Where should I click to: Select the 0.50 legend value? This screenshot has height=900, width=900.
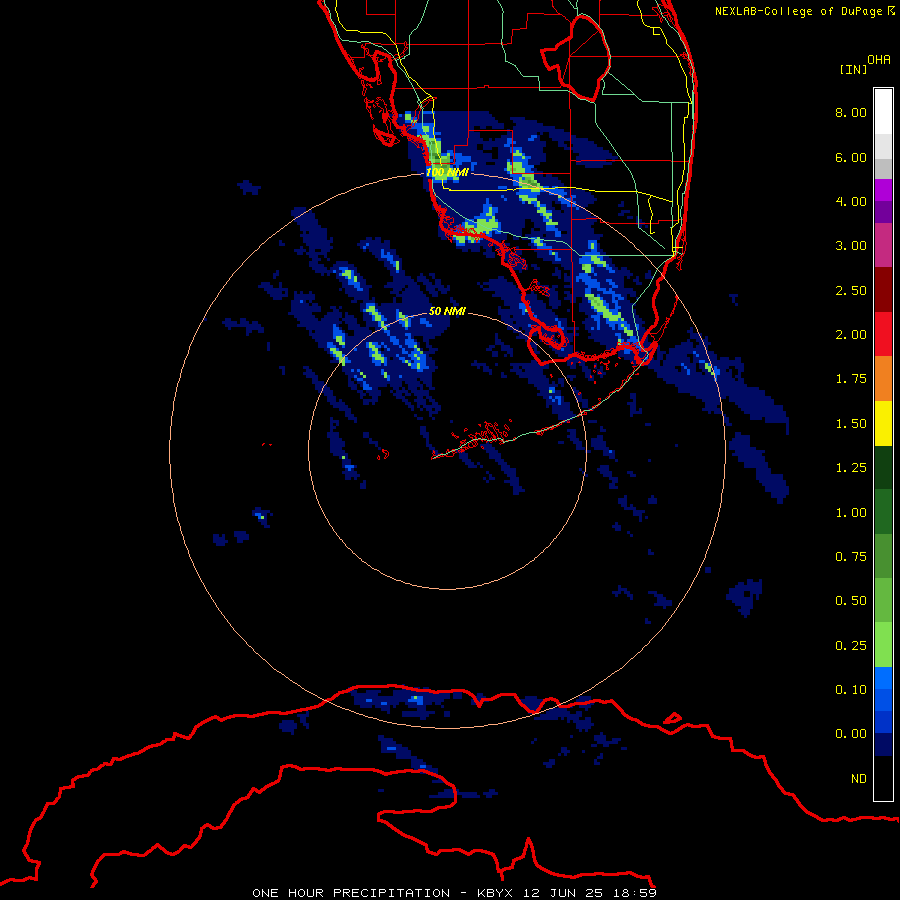coord(851,601)
